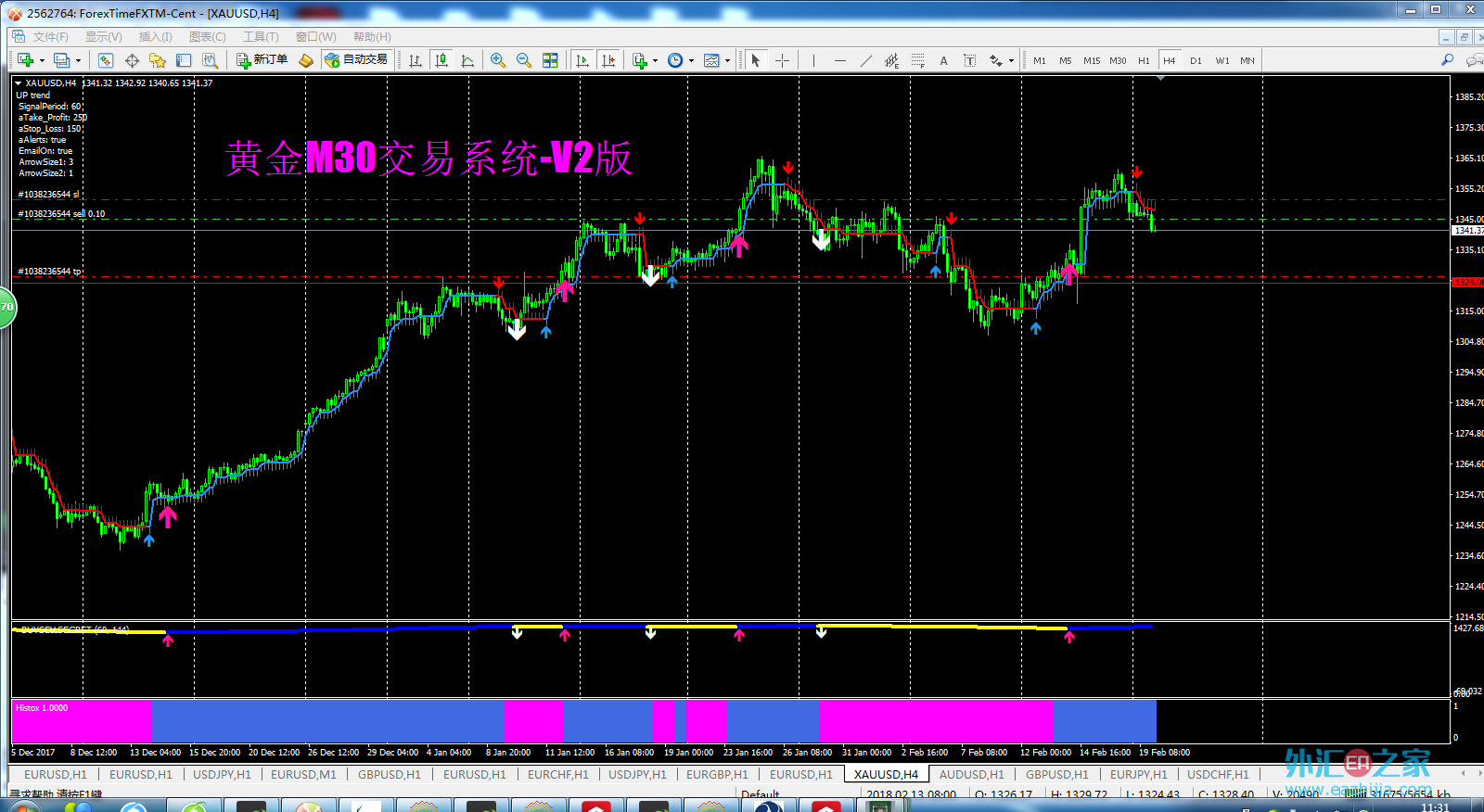Switch chart to candlestick display mode
This screenshot has height=812, width=1484.
441,60
